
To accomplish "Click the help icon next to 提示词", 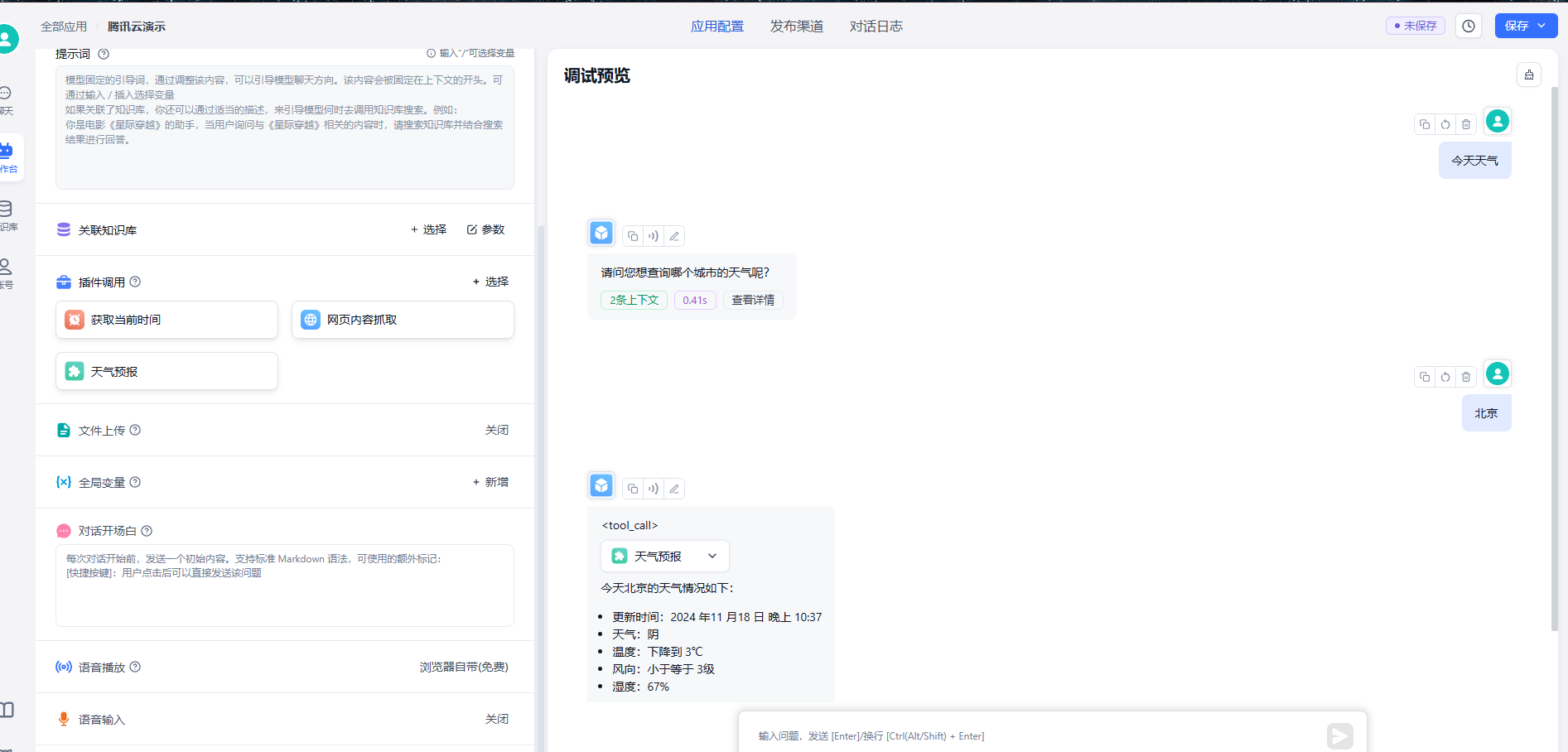I will pos(104,54).
